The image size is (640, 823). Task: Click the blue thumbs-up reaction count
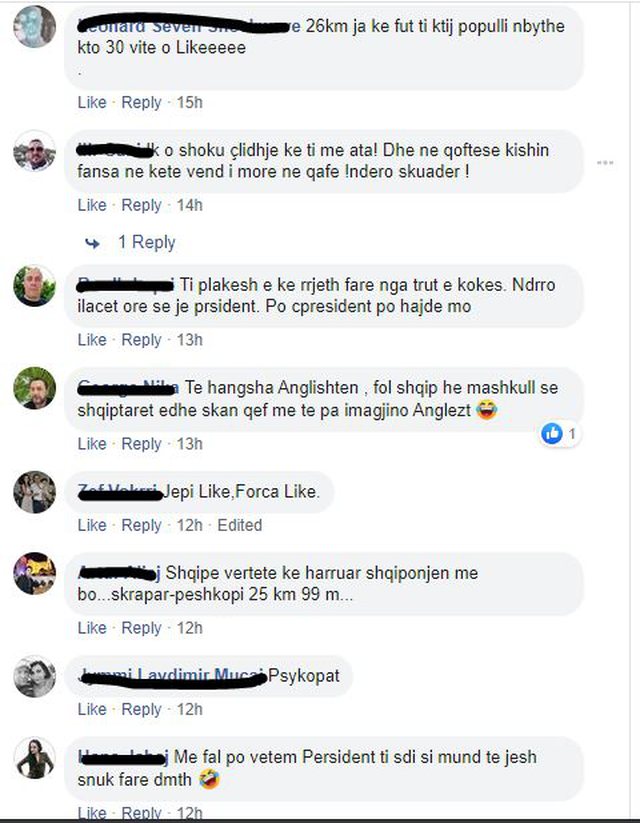560,434
